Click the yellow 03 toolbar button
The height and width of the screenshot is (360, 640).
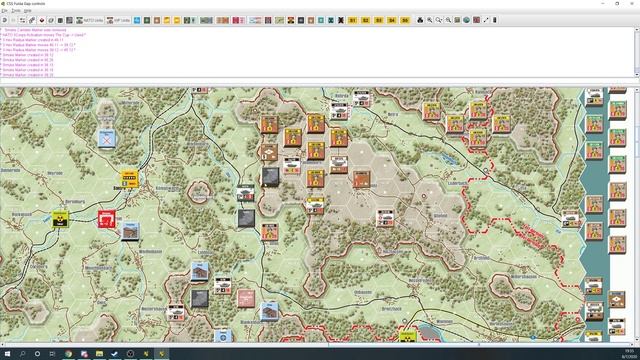pos(379,20)
